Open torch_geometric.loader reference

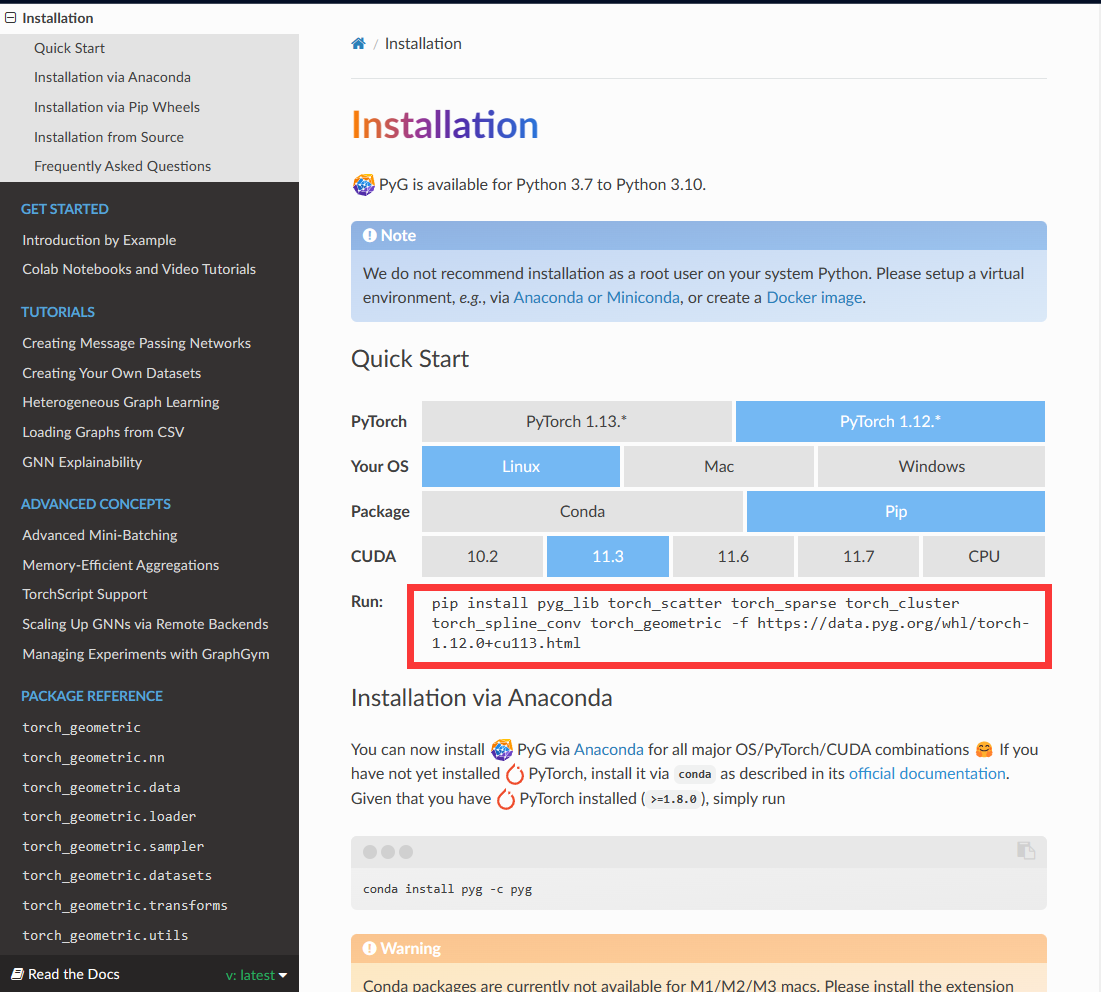tap(109, 816)
